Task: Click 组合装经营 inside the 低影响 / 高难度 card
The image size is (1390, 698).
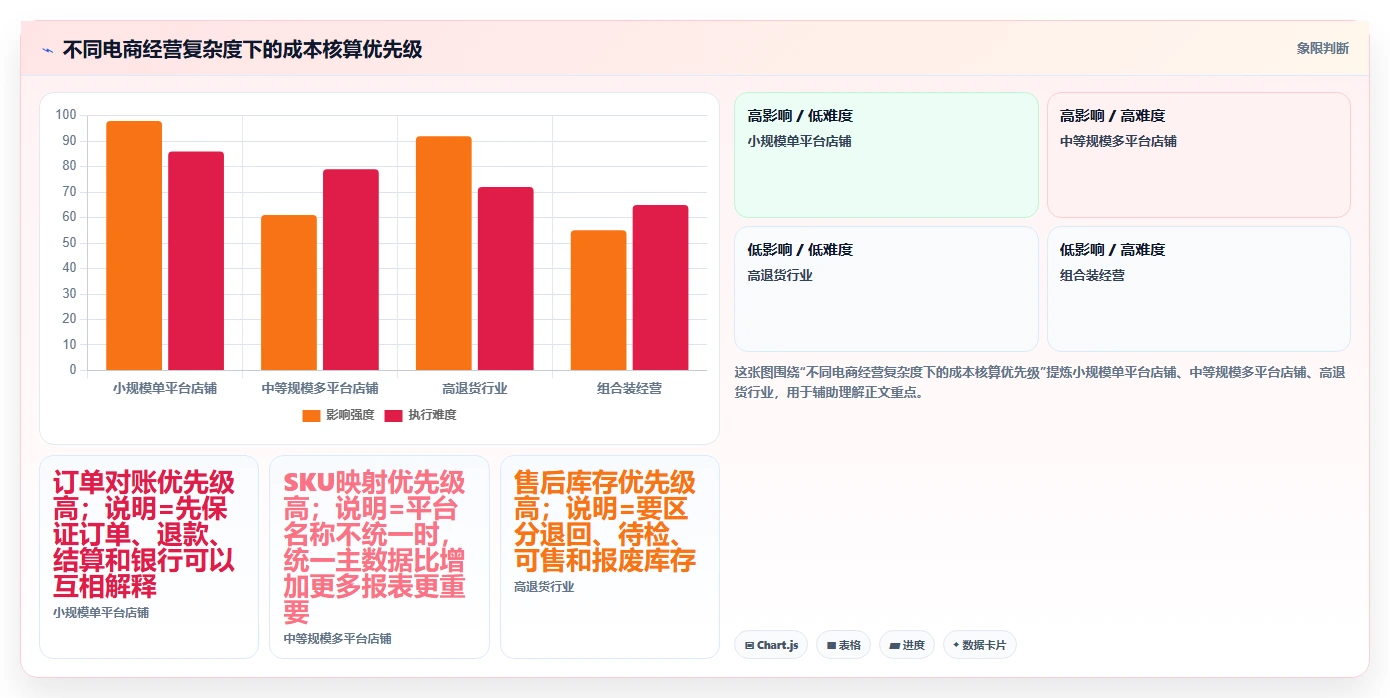Action: tap(1093, 275)
